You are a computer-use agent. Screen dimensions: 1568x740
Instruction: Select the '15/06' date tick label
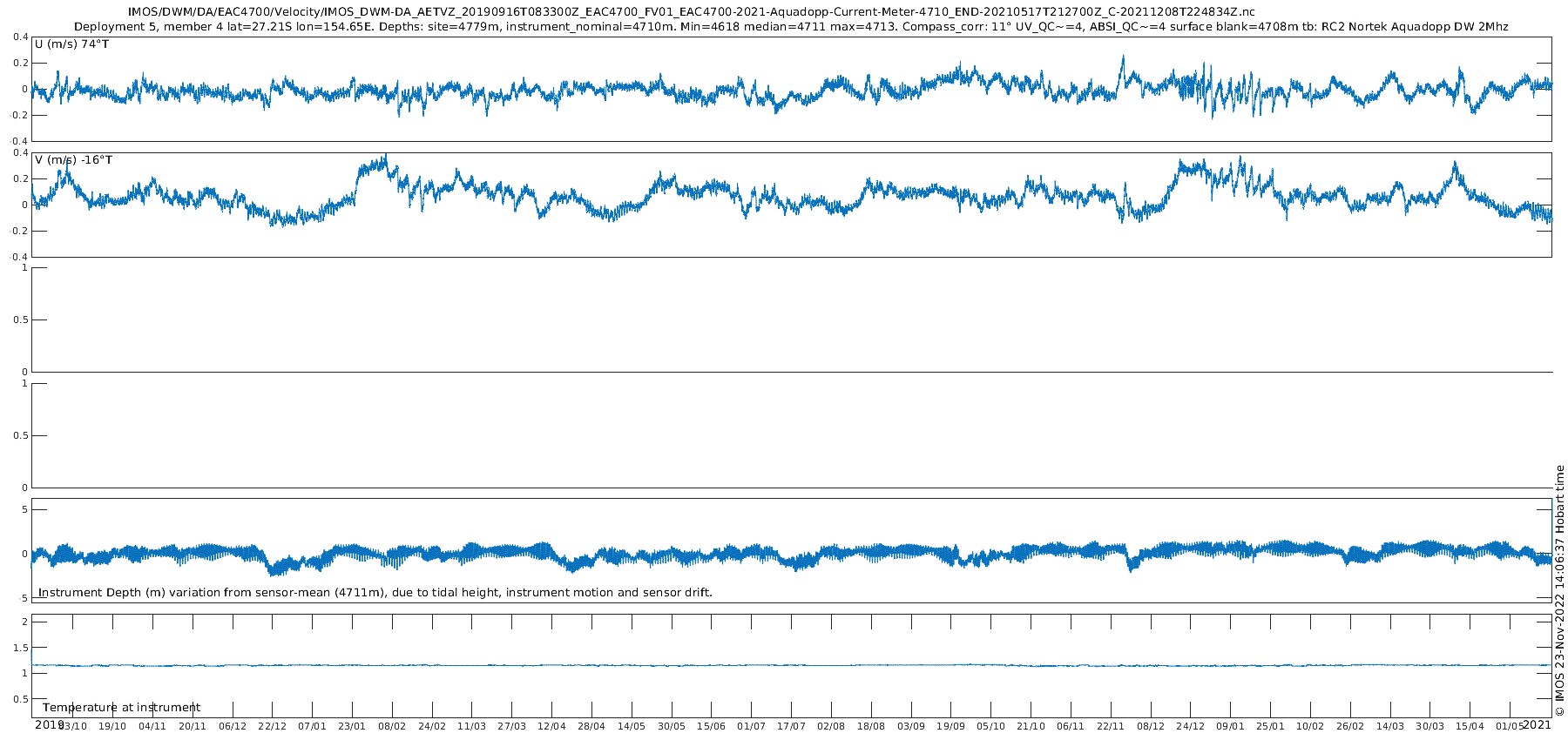pyautogui.click(x=712, y=726)
